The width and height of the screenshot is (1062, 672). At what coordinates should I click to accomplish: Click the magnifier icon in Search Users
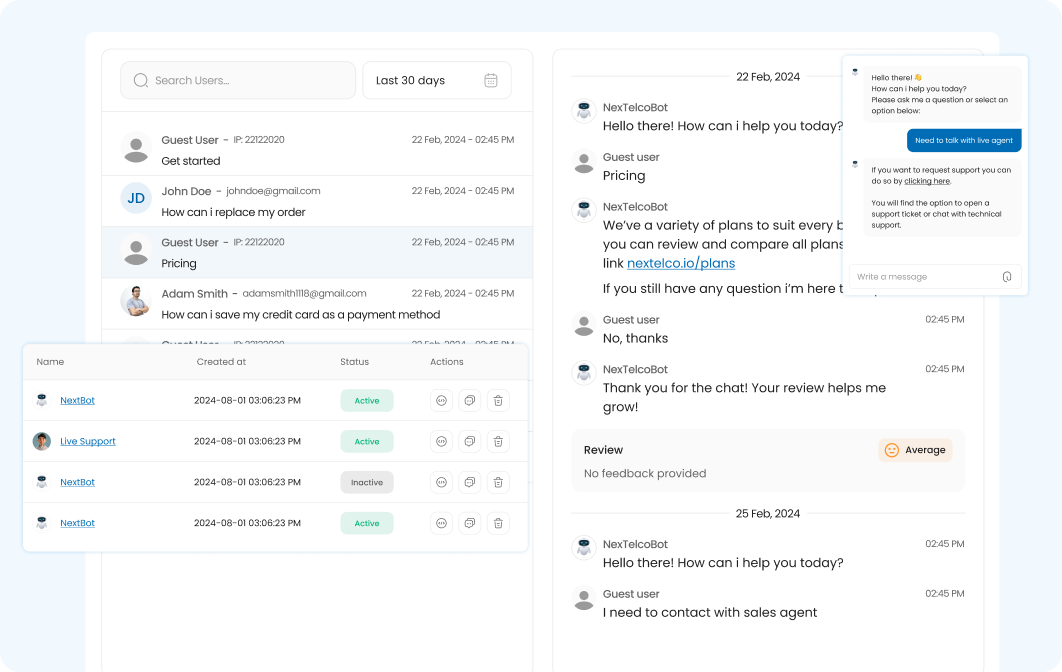click(x=141, y=80)
